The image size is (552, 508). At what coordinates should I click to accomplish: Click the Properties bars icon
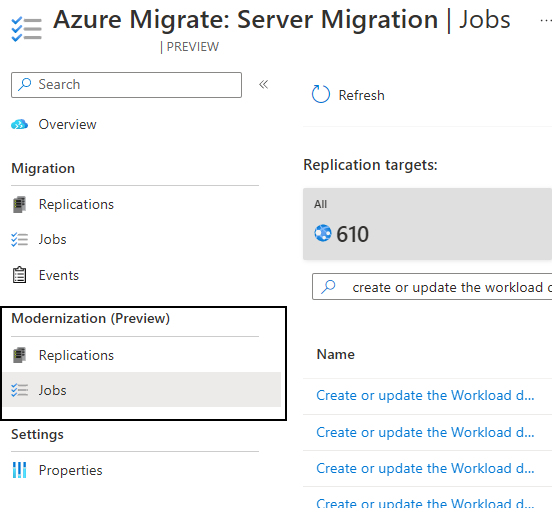click(x=19, y=470)
